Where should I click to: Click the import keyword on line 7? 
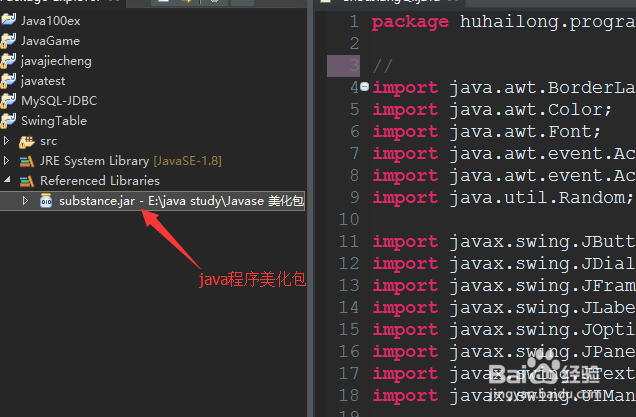pos(405,154)
